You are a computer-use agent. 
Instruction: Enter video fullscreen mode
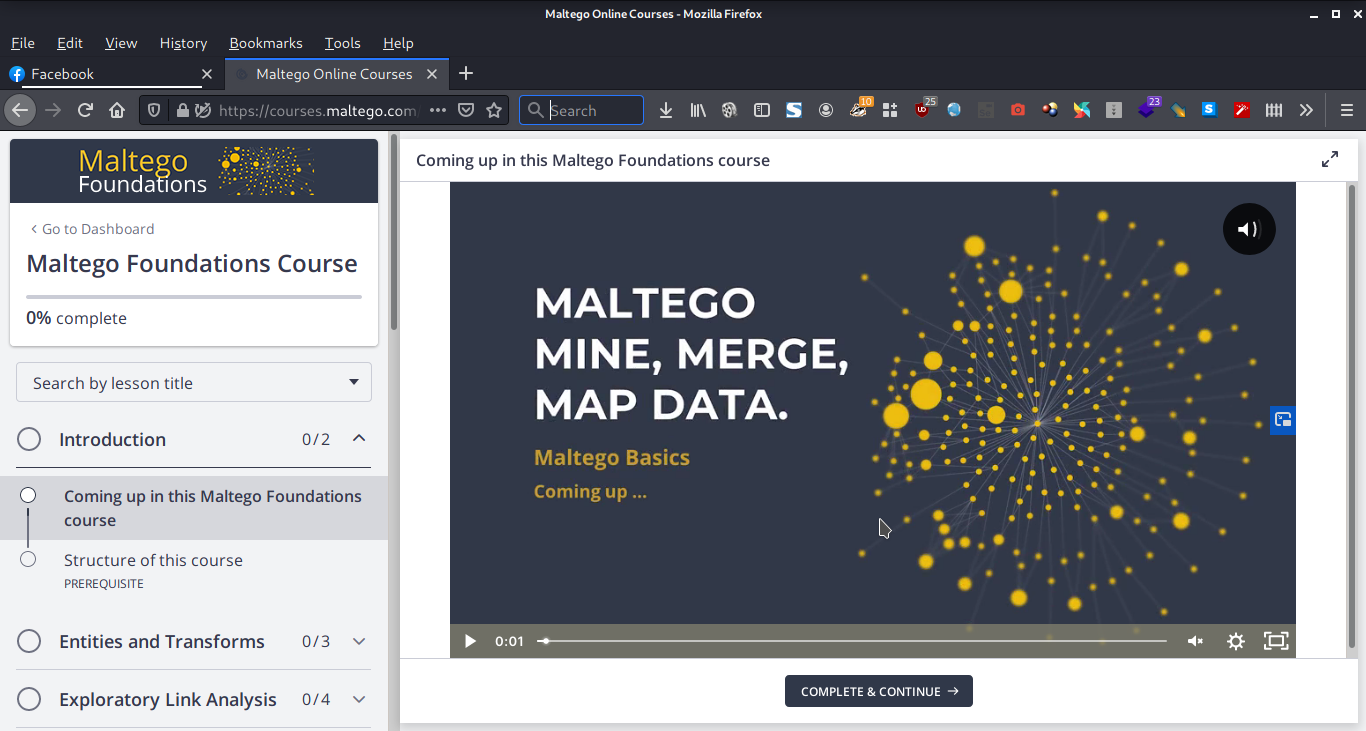(x=1276, y=641)
